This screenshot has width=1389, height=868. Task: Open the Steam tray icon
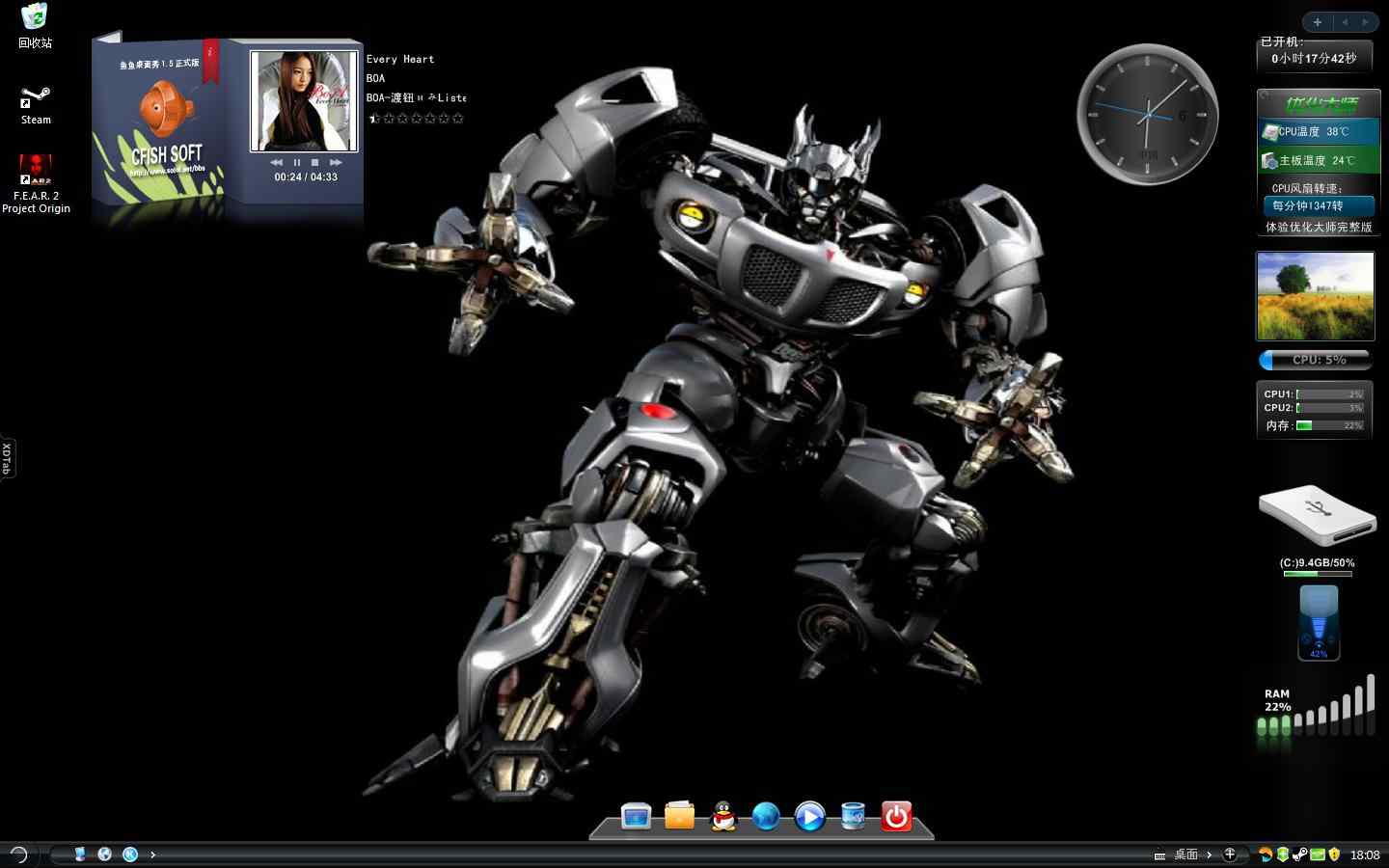click(x=1299, y=854)
